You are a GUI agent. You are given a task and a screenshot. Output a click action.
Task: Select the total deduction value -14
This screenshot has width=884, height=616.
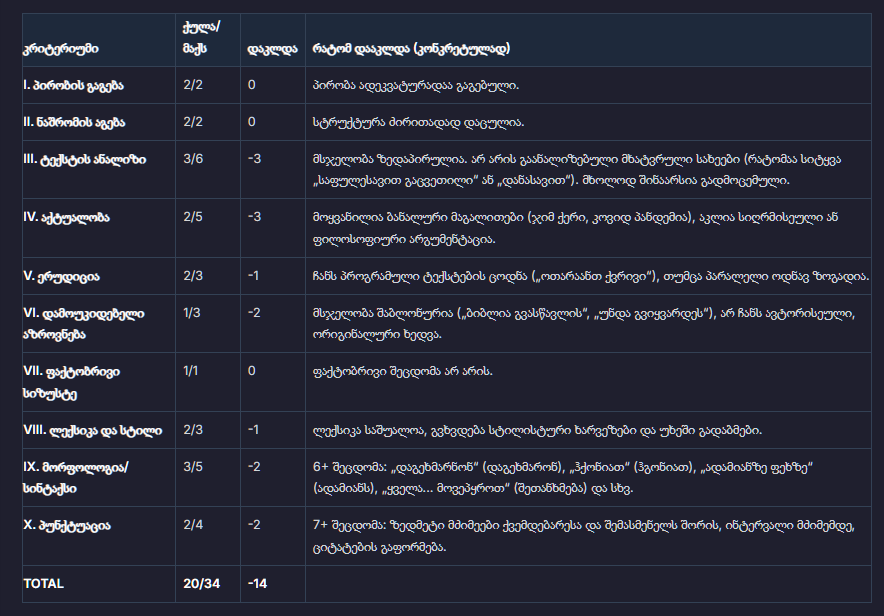[258, 583]
